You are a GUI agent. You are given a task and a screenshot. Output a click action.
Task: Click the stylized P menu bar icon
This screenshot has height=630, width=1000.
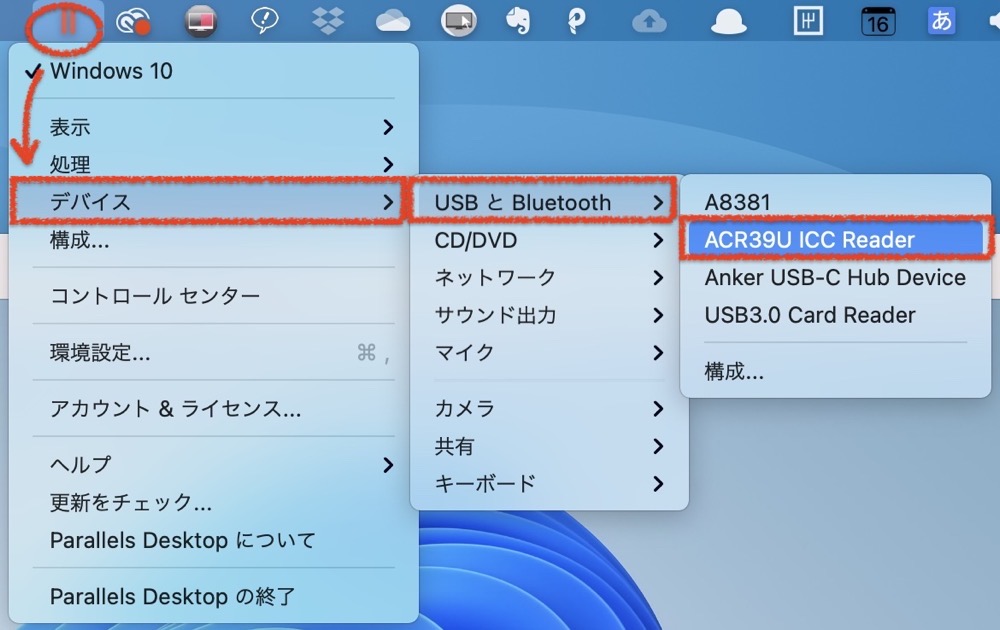[577, 21]
